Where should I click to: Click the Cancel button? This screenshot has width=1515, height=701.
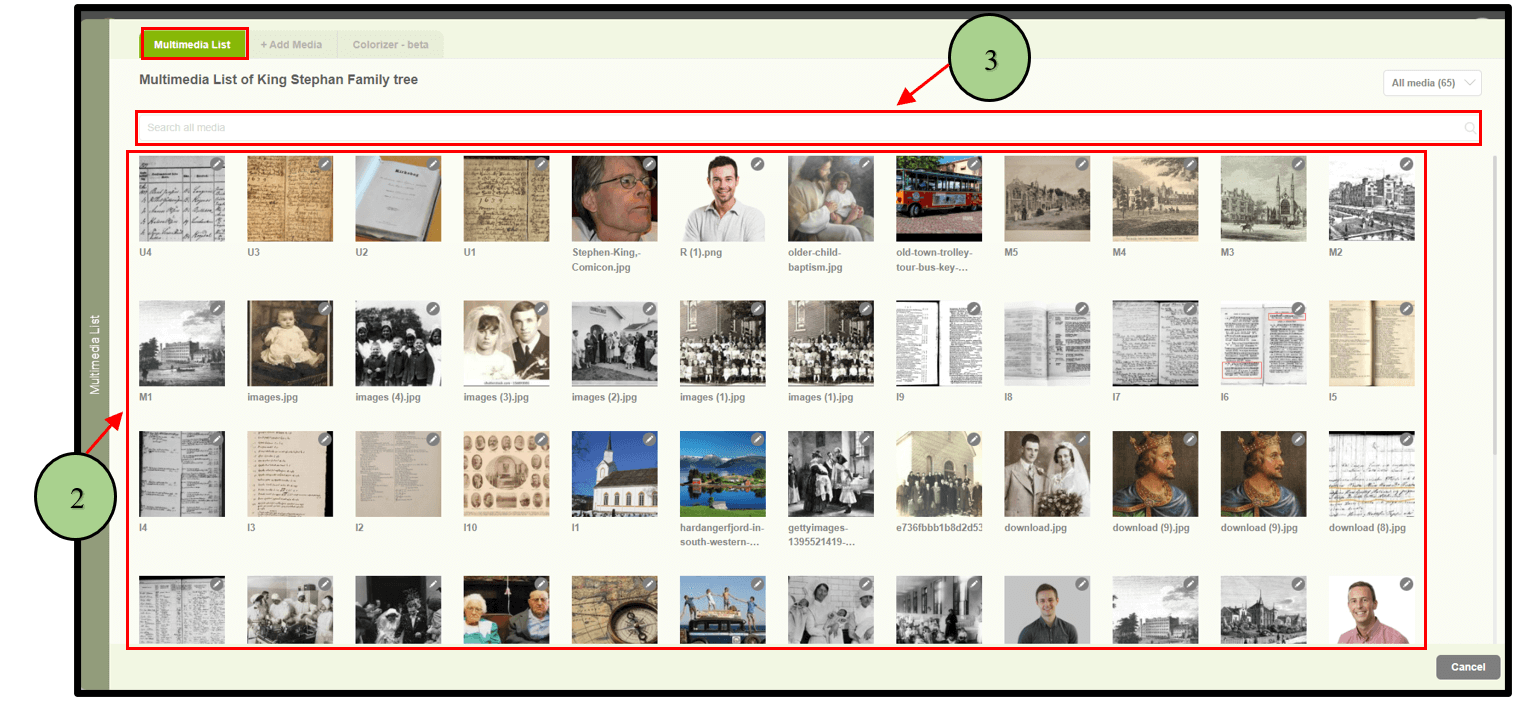pos(1467,667)
